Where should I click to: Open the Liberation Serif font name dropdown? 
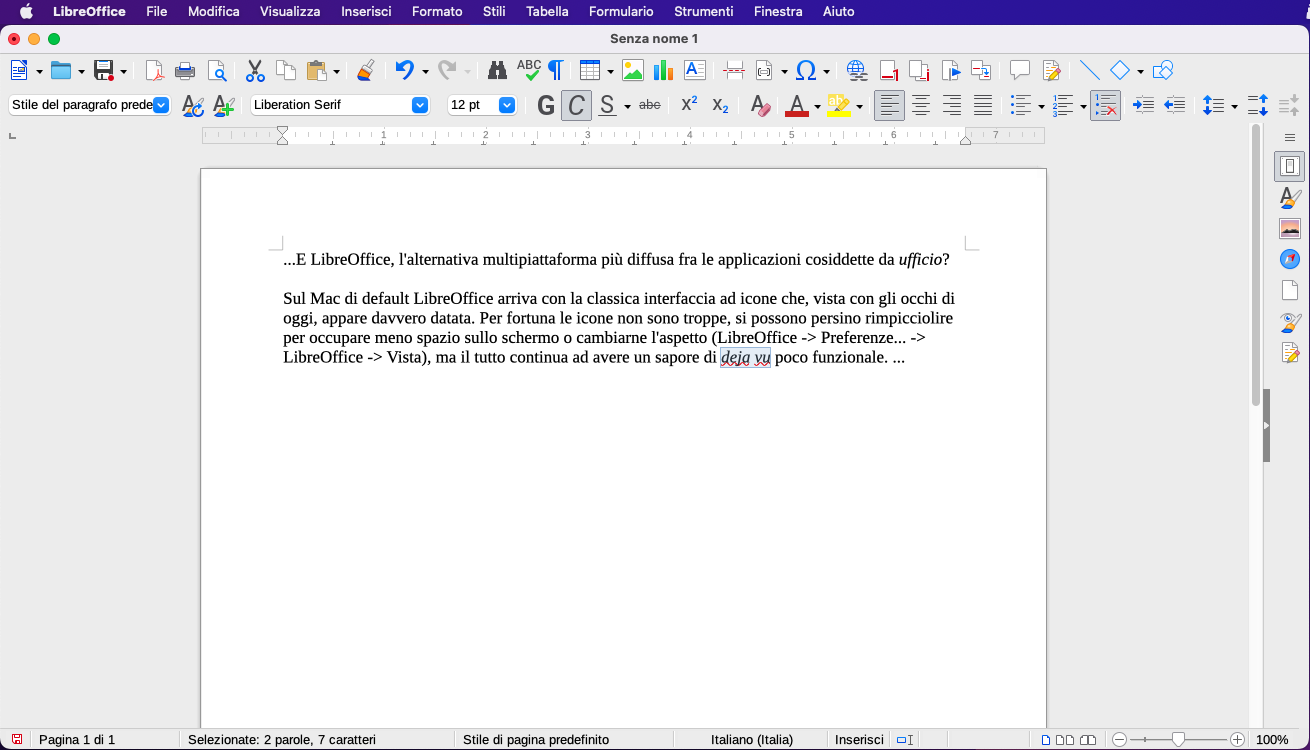[x=420, y=105]
